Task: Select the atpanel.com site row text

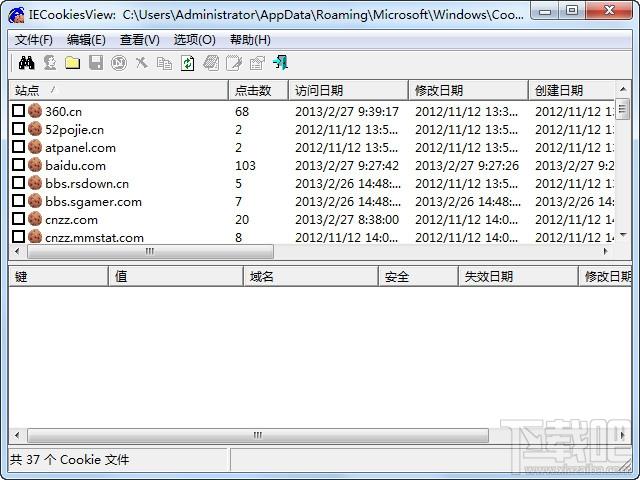Action: tap(80, 147)
